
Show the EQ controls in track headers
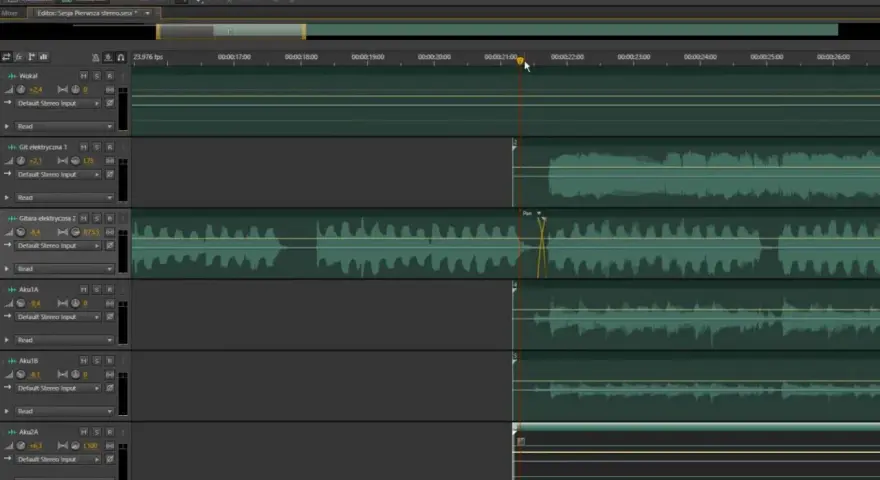point(44,57)
